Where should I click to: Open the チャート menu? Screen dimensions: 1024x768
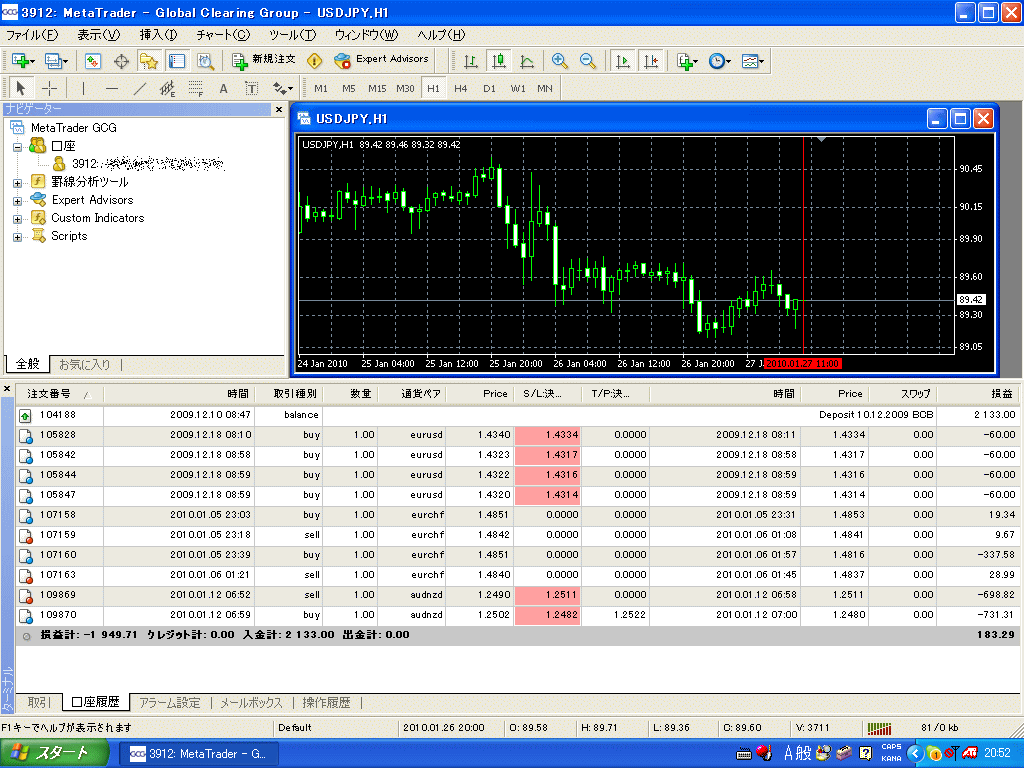(222, 35)
